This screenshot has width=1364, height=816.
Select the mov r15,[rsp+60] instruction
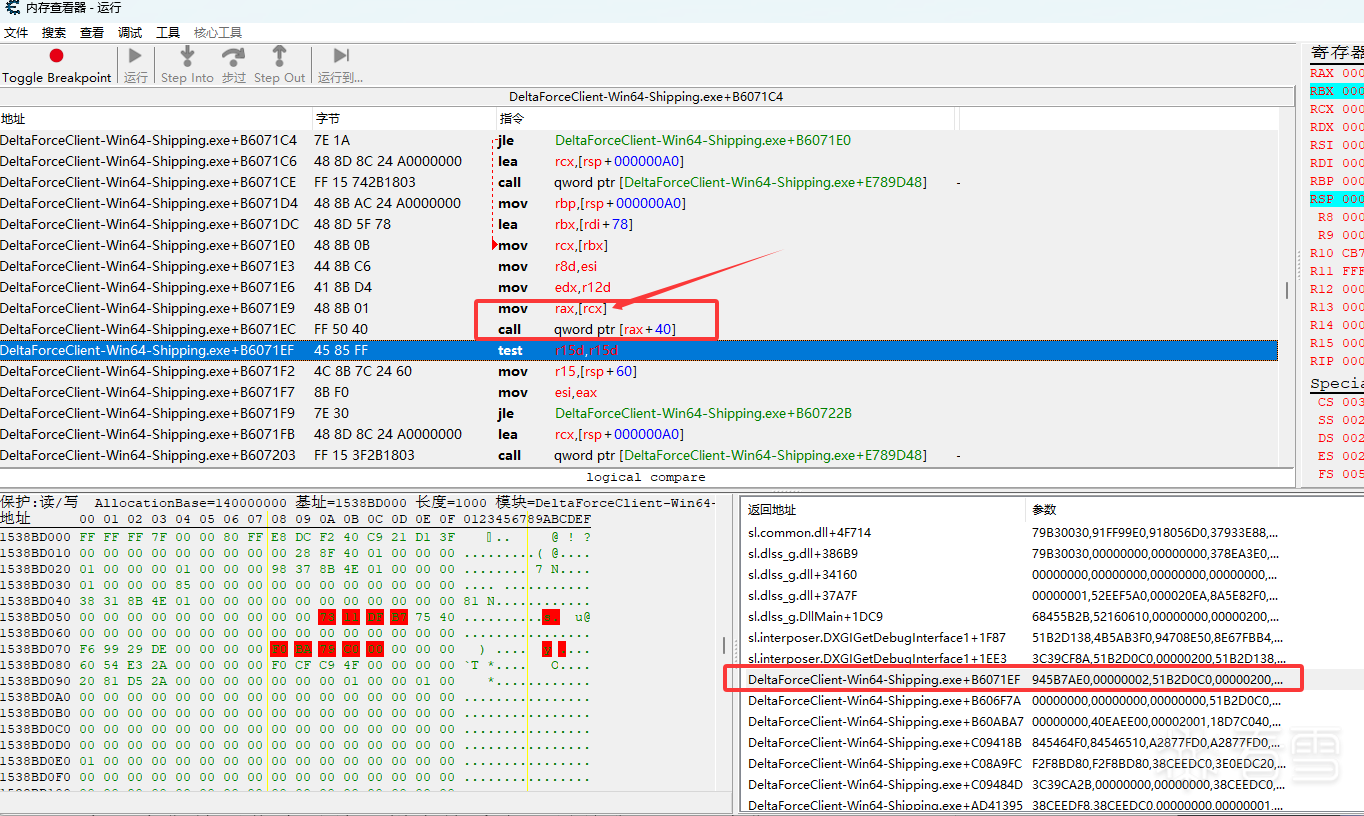[639, 371]
